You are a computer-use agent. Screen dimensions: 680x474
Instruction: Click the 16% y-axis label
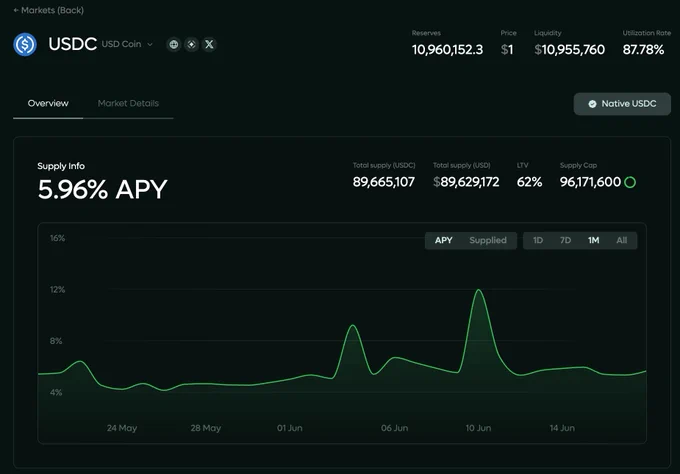(57, 238)
